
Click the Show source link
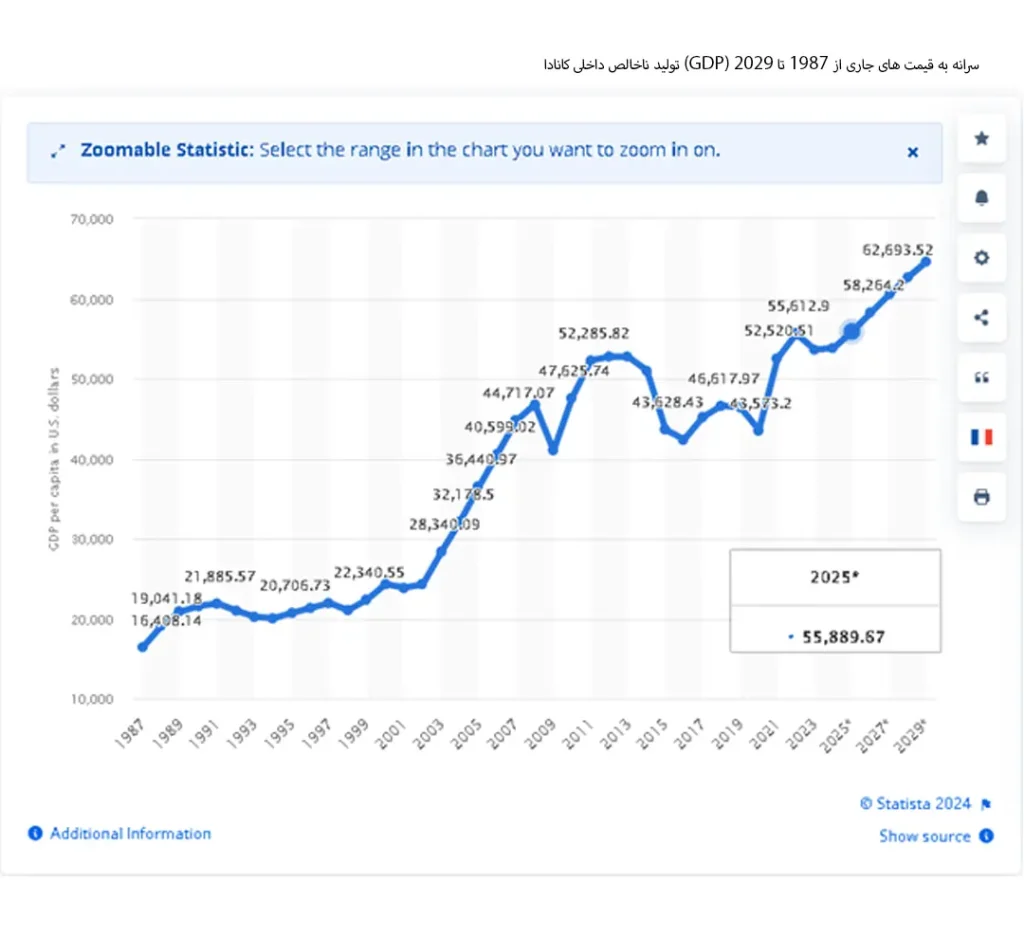[x=924, y=836]
